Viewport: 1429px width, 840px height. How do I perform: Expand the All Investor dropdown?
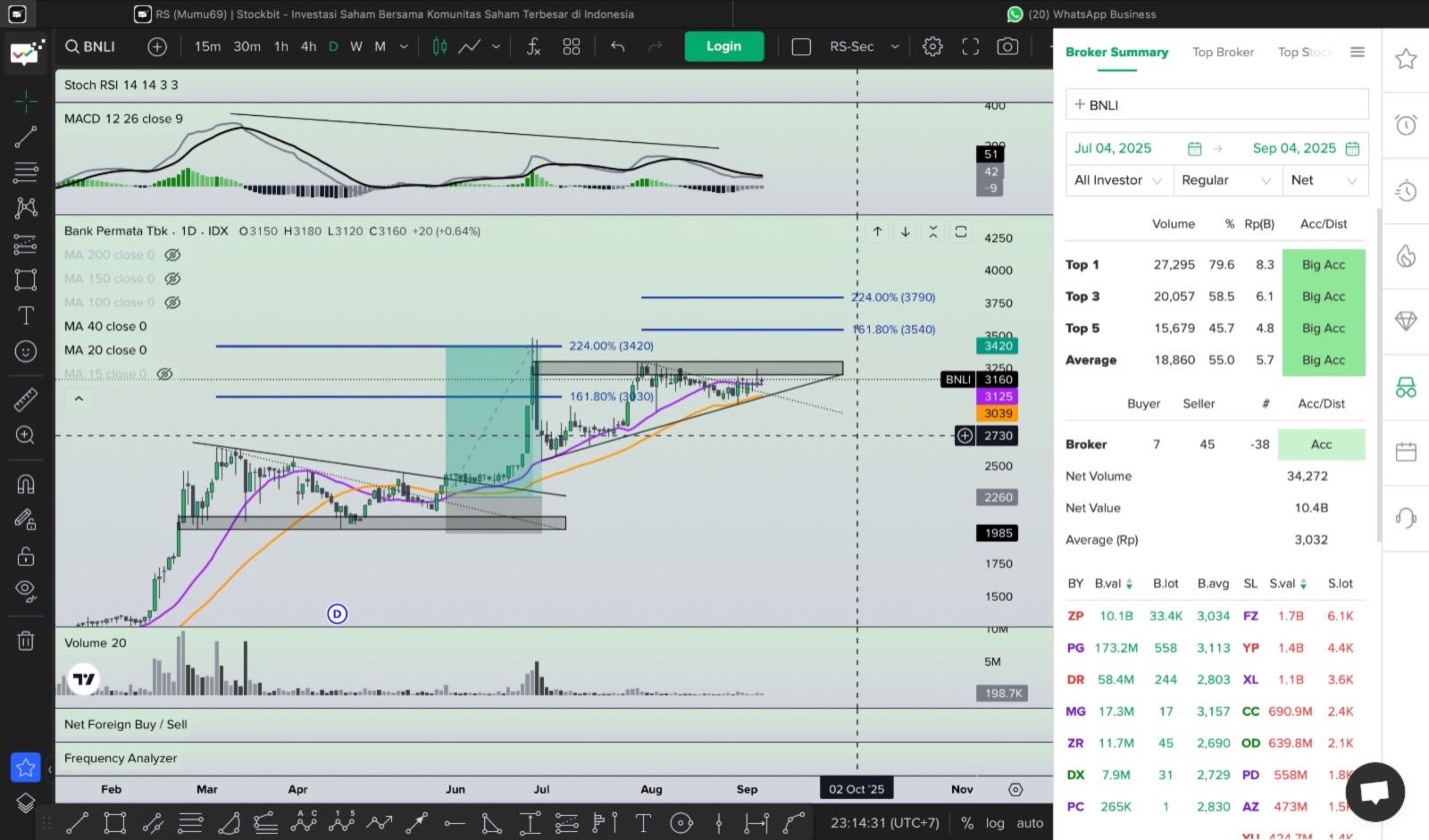click(x=1118, y=180)
